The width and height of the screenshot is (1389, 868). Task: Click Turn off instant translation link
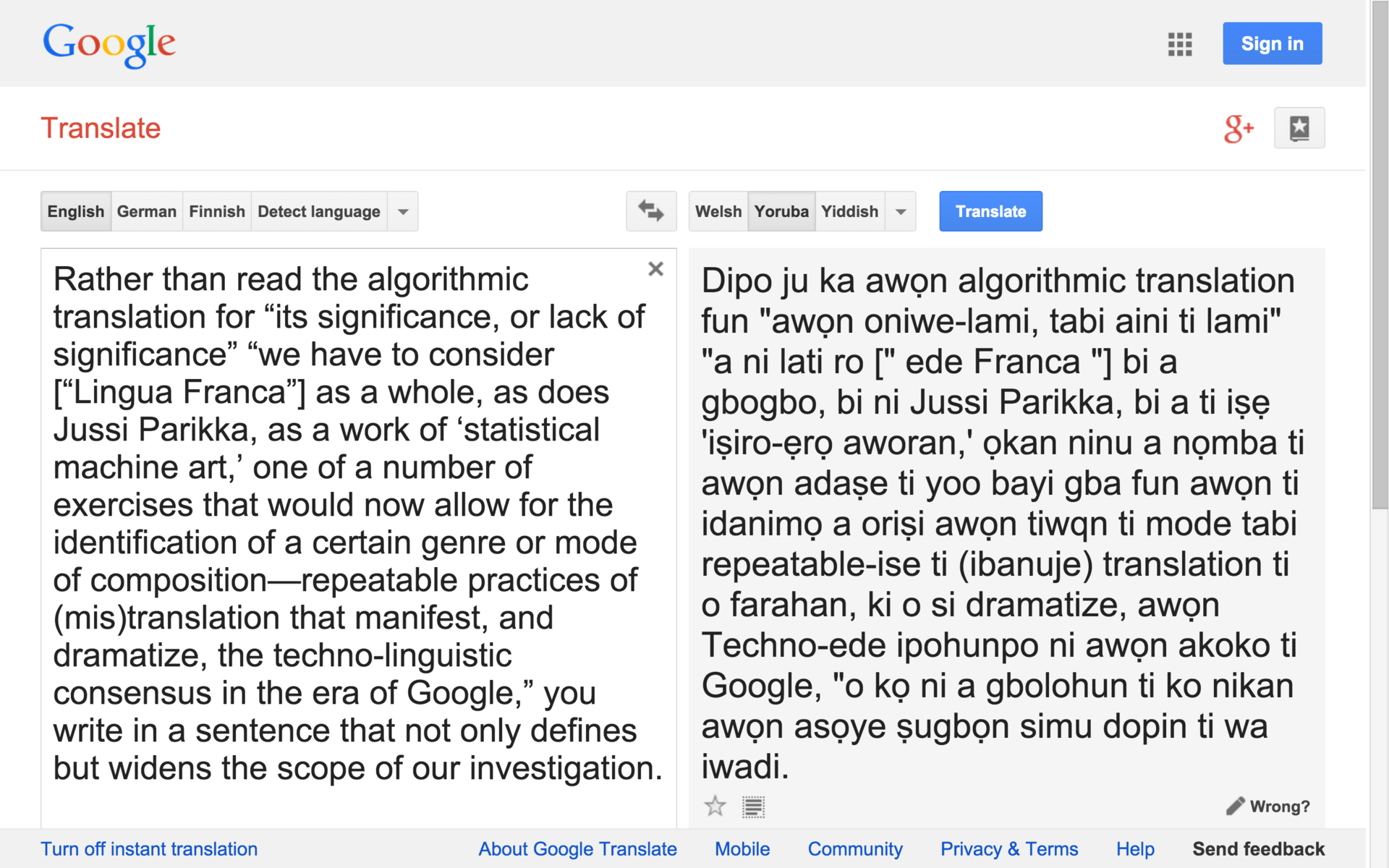[149, 848]
